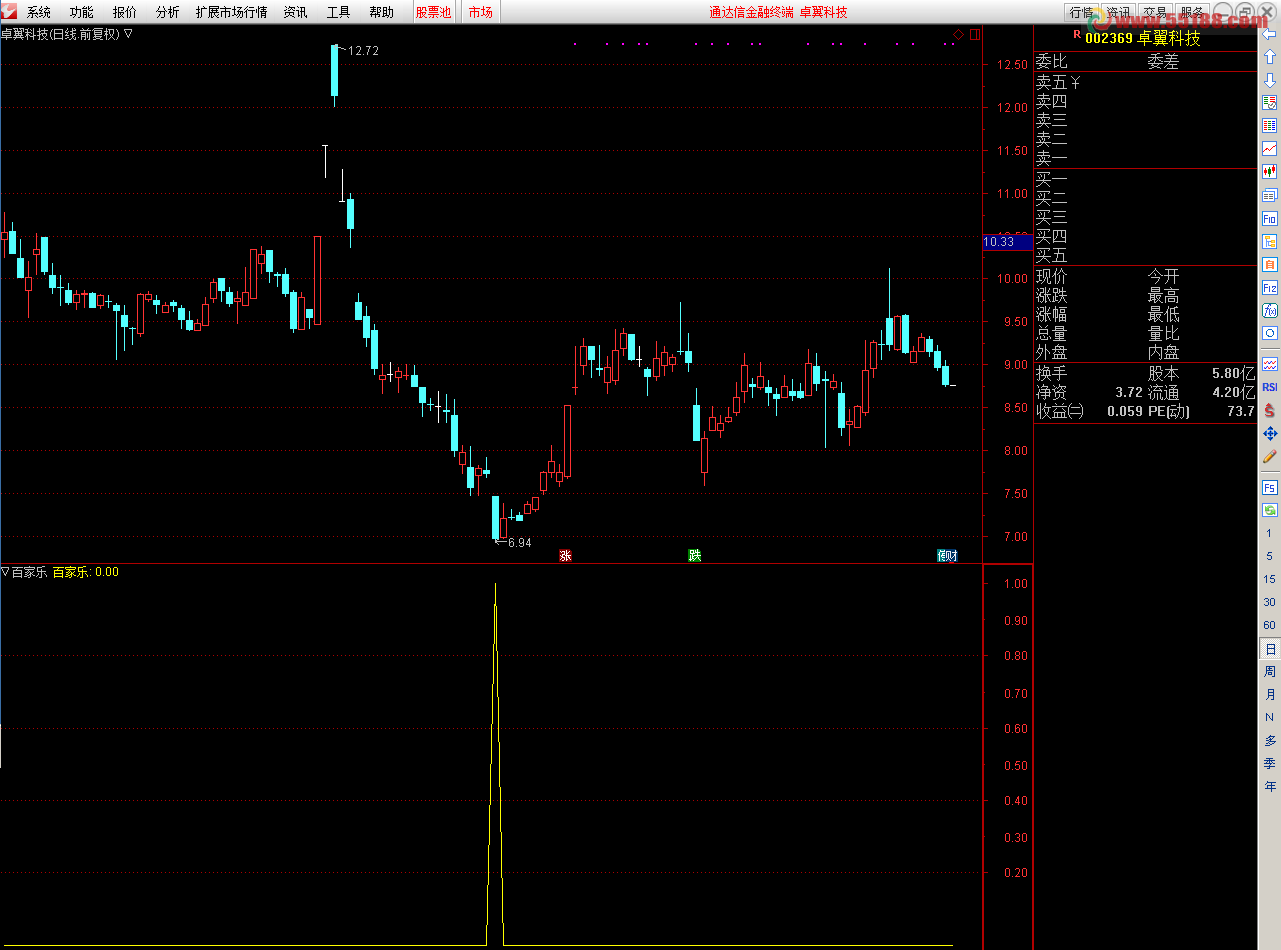Click the small diamond icon above price axis

click(958, 34)
